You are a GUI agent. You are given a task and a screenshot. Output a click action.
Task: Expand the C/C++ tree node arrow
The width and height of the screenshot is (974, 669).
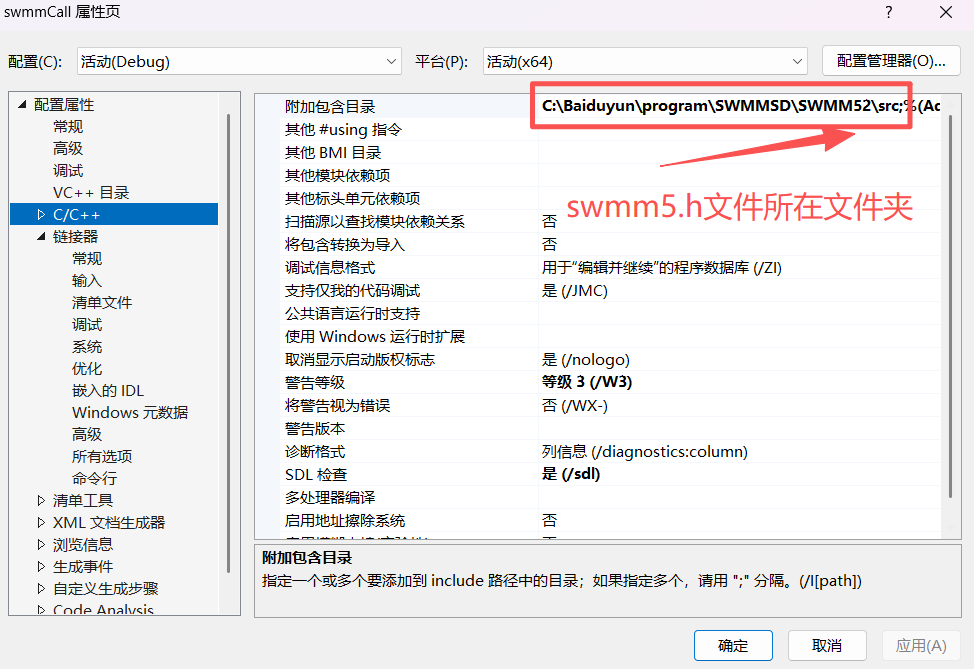pyautogui.click(x=41, y=214)
